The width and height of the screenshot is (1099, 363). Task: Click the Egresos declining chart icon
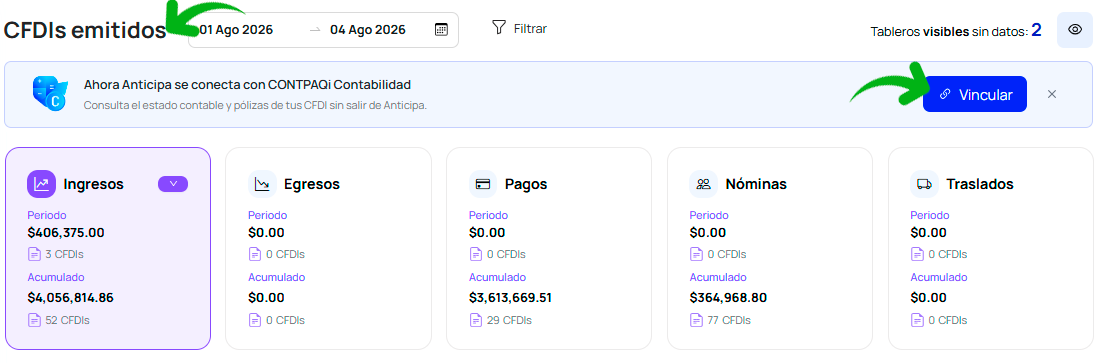coord(262,184)
